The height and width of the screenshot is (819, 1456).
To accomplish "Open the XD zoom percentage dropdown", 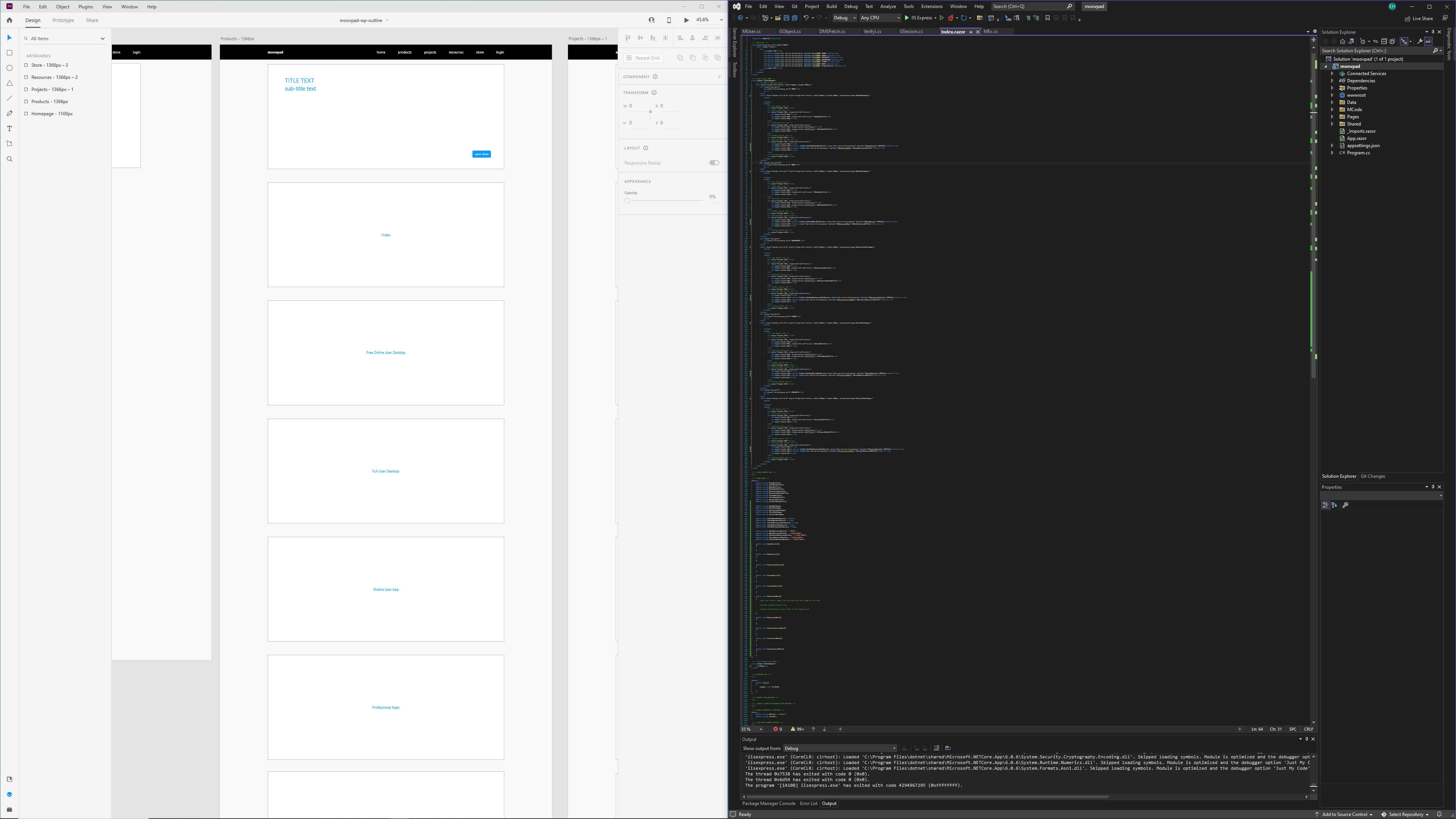I will point(721,20).
